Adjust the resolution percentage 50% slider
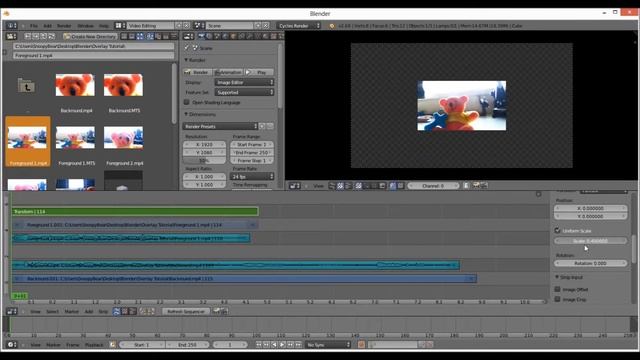This screenshot has width=640, height=360. coord(204,160)
